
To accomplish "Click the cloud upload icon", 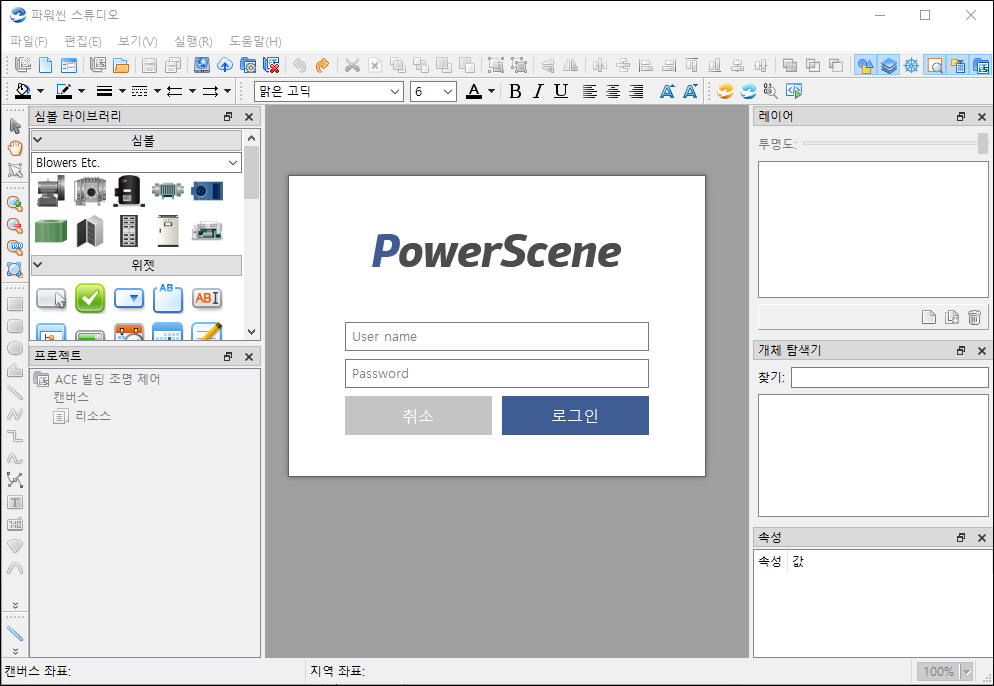I will [x=224, y=65].
